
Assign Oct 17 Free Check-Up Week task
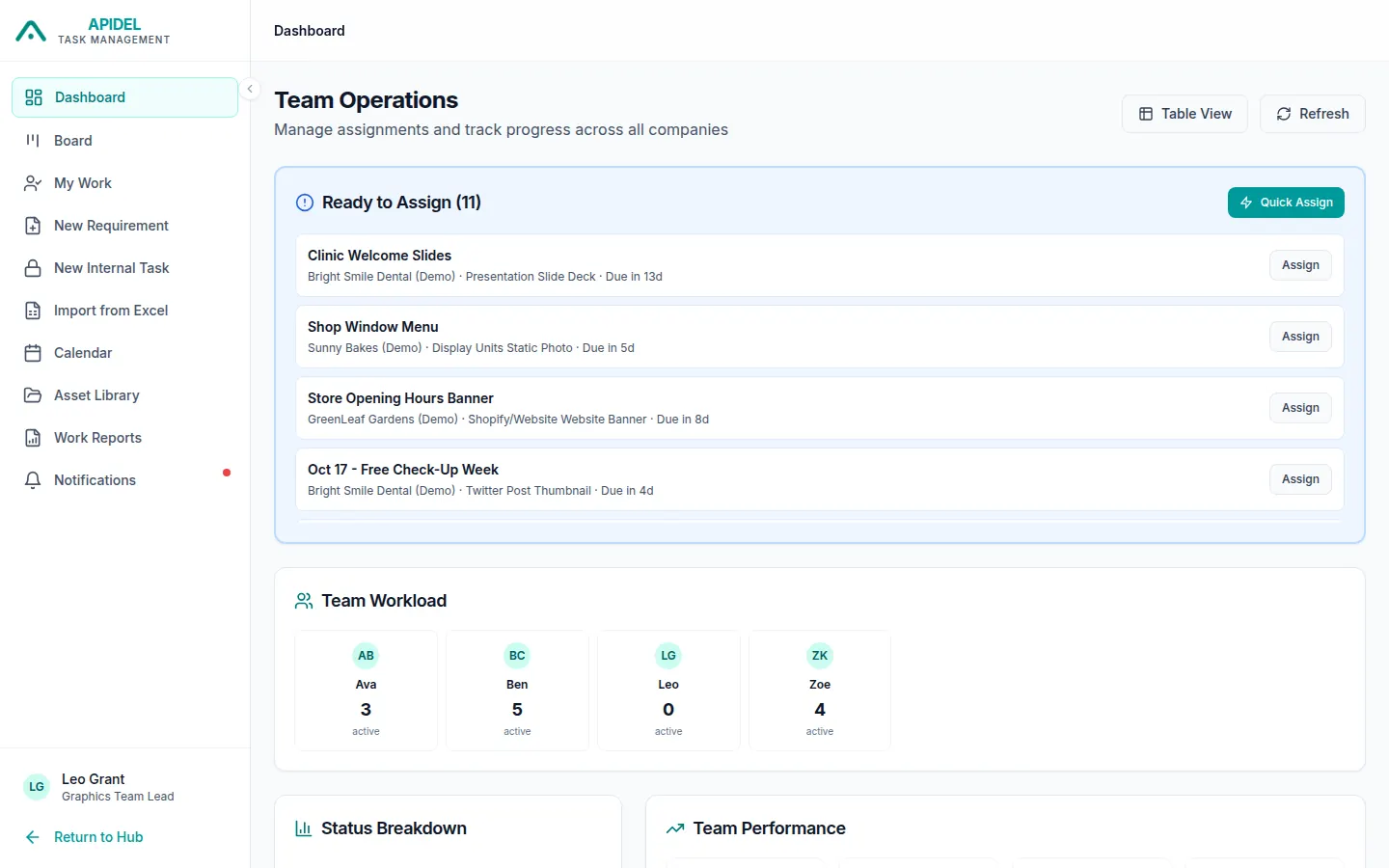click(x=1300, y=479)
